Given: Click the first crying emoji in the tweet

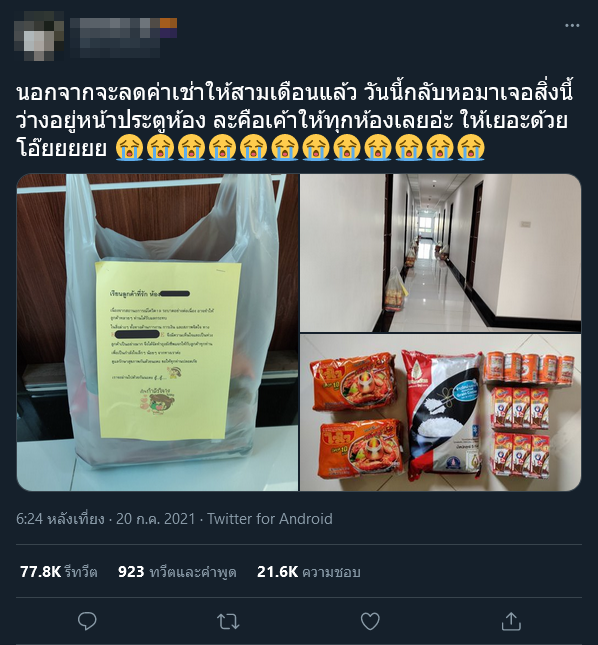Looking at the screenshot, I should 129,147.
